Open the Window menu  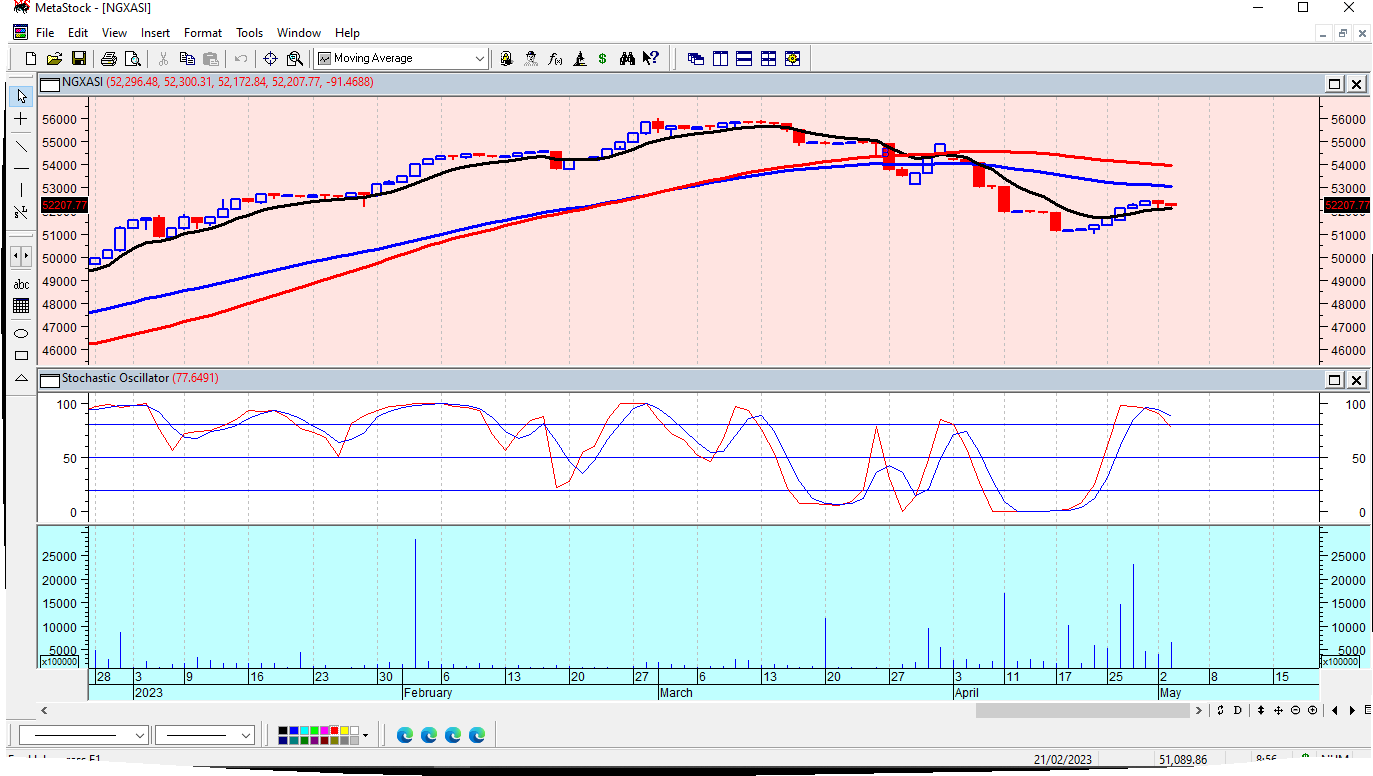(x=299, y=33)
